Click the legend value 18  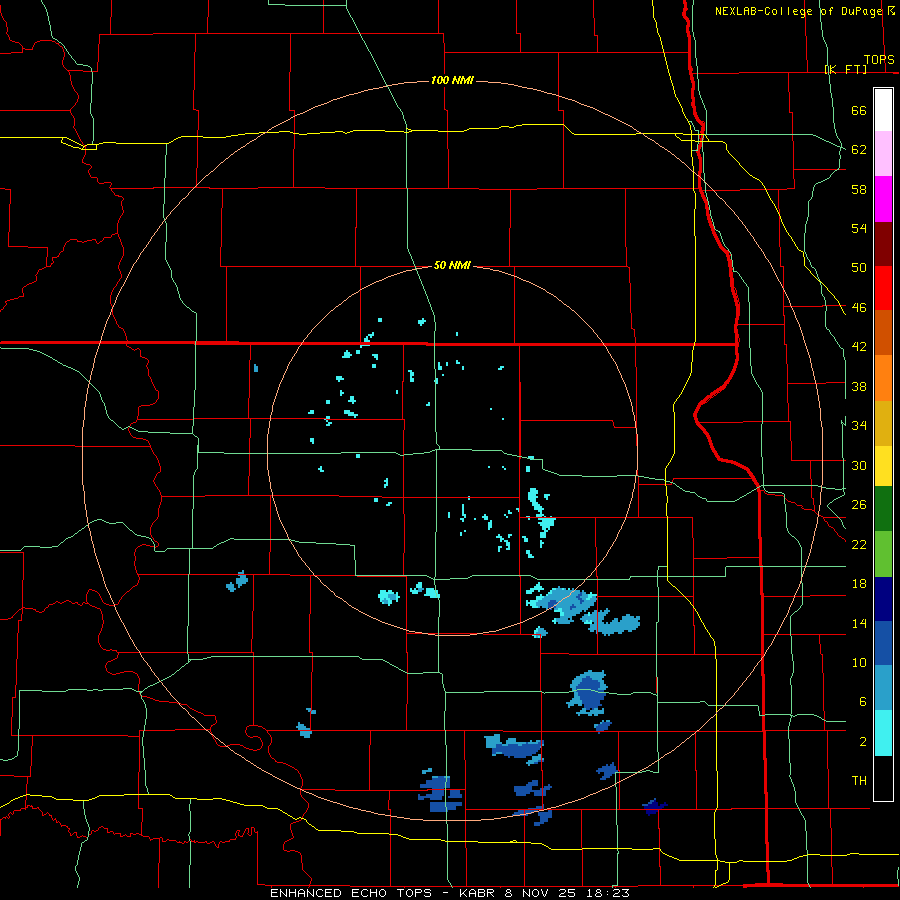click(x=859, y=583)
